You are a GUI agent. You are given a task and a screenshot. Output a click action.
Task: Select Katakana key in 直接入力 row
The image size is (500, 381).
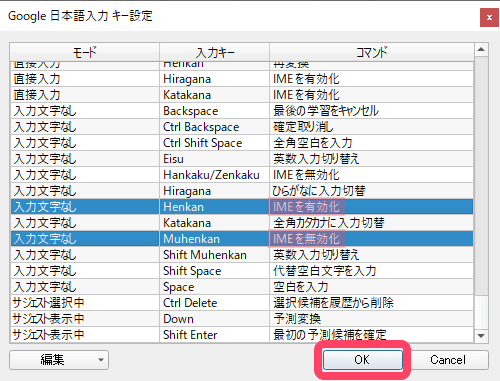[x=214, y=95]
